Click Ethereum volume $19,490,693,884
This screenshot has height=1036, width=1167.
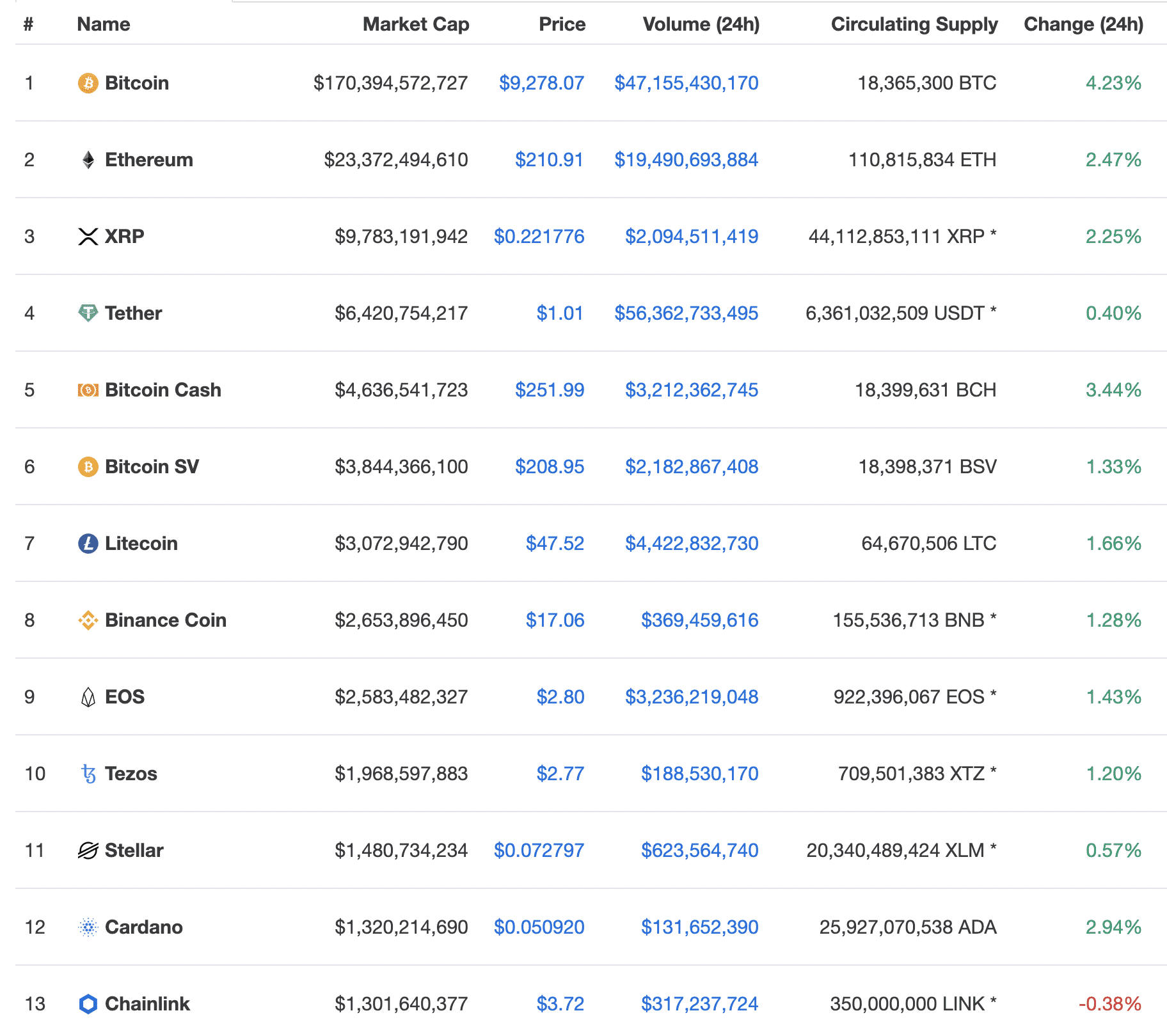[687, 160]
